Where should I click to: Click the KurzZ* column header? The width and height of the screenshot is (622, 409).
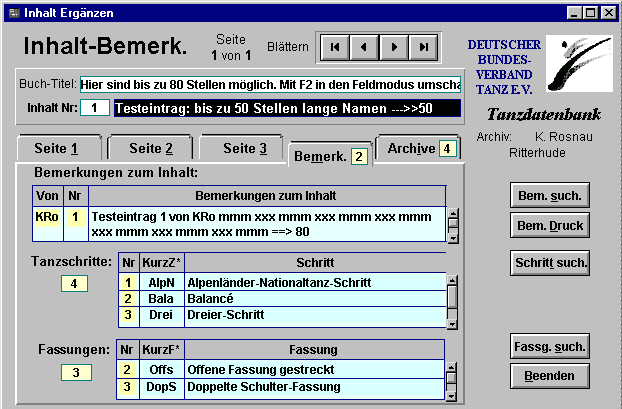click(161, 263)
